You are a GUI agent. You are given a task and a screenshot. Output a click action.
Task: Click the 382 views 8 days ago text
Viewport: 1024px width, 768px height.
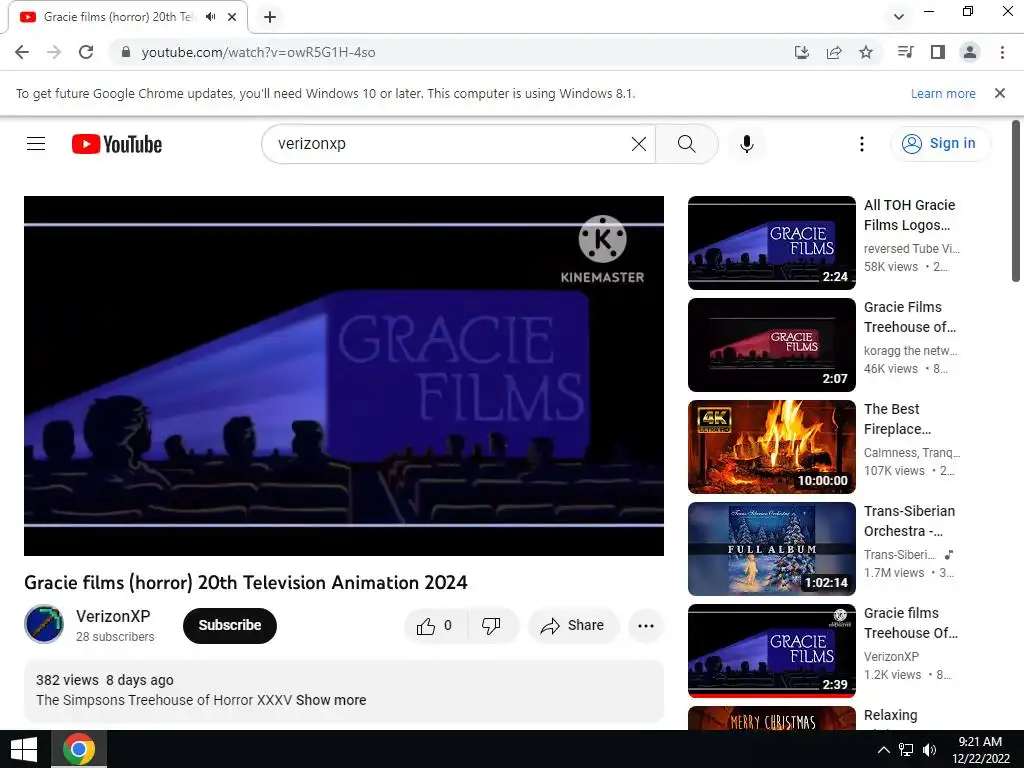tap(104, 680)
